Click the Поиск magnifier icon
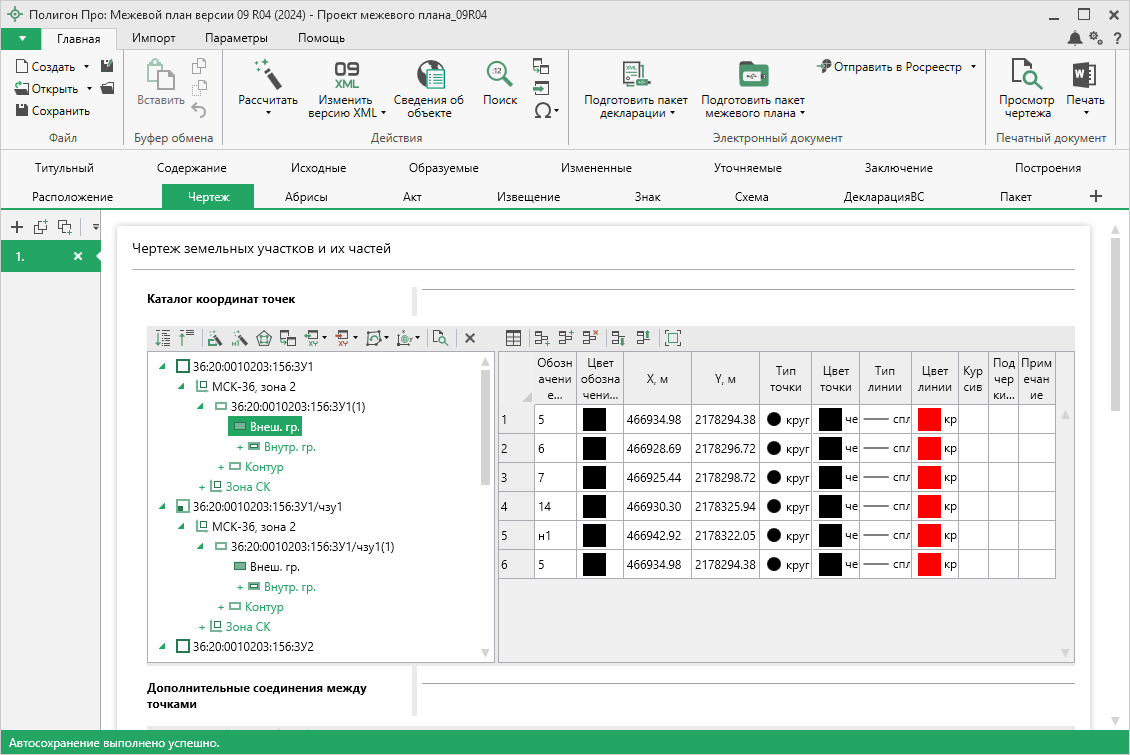Screen dimensions: 1130x755 [x=499, y=74]
